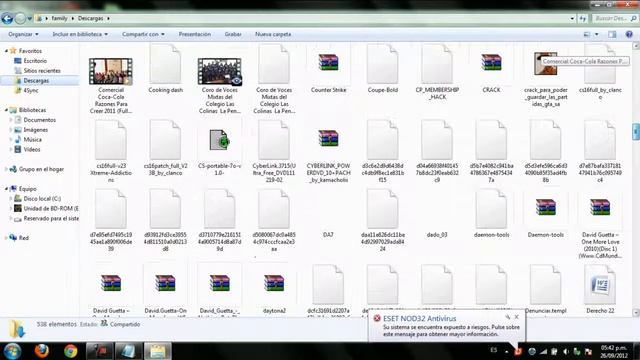Launch Firefox from the taskbar
The height and width of the screenshot is (360, 640).
pos(42,351)
